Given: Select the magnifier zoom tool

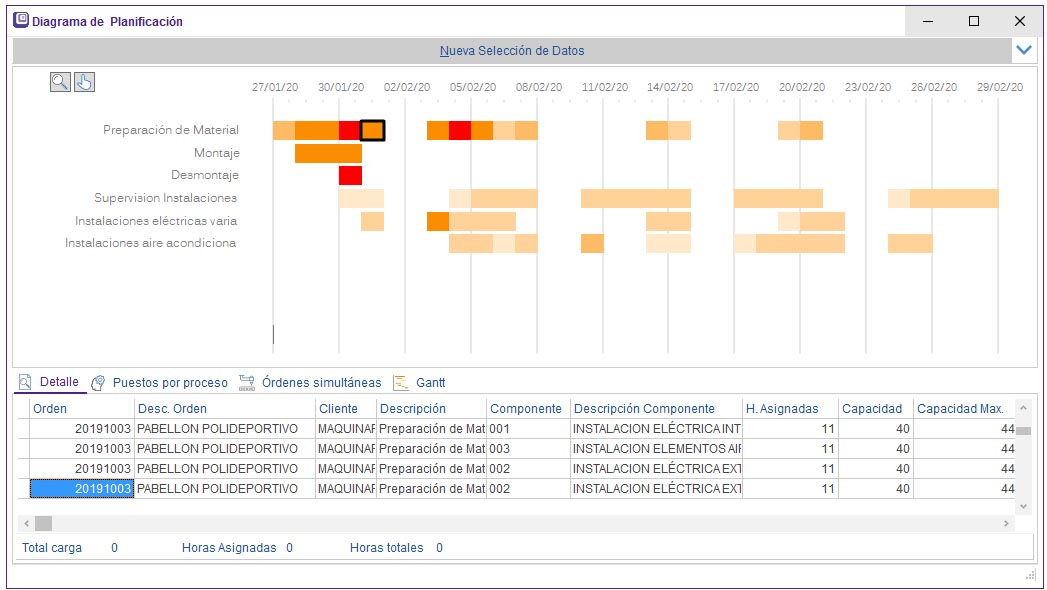Looking at the screenshot, I should coord(60,82).
